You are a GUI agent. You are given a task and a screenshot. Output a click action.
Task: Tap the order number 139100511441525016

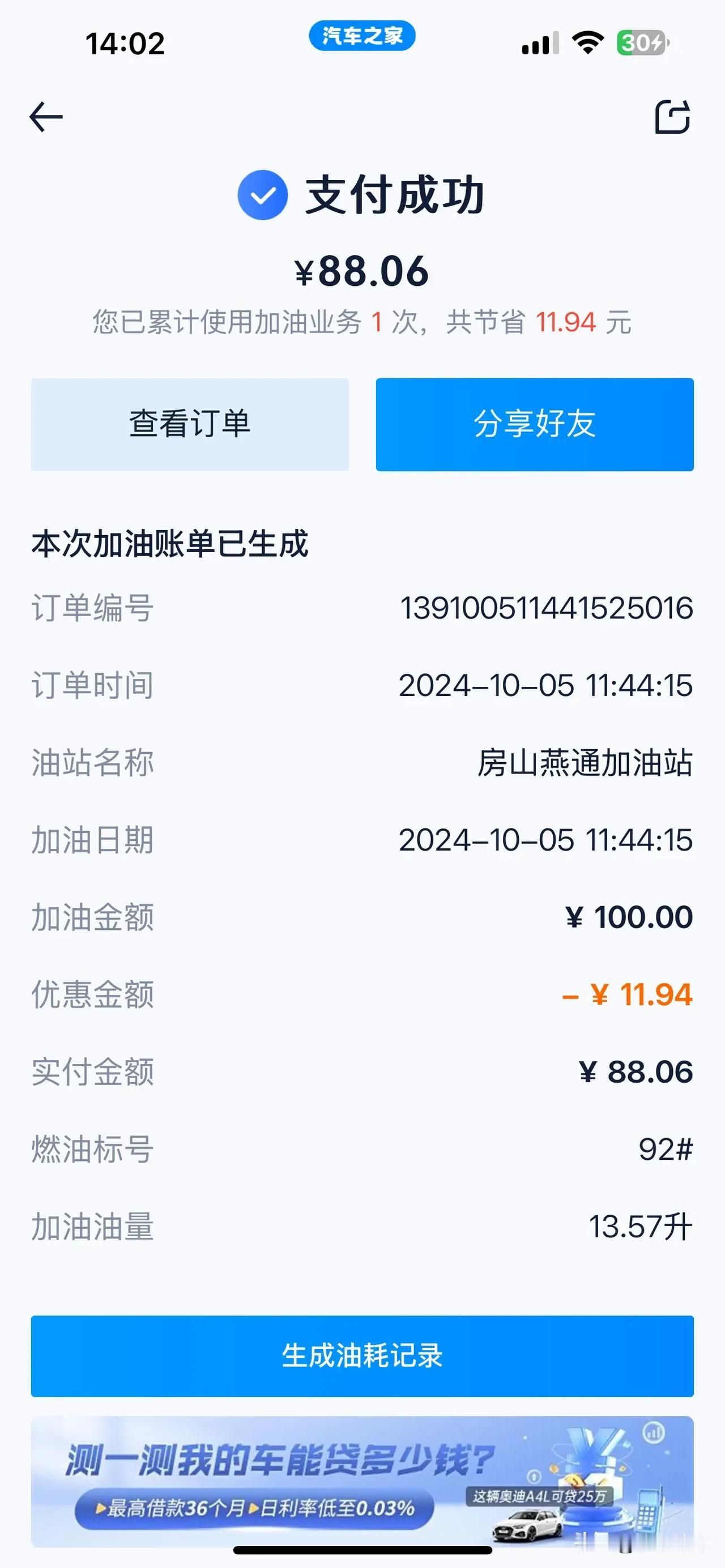coord(546,608)
